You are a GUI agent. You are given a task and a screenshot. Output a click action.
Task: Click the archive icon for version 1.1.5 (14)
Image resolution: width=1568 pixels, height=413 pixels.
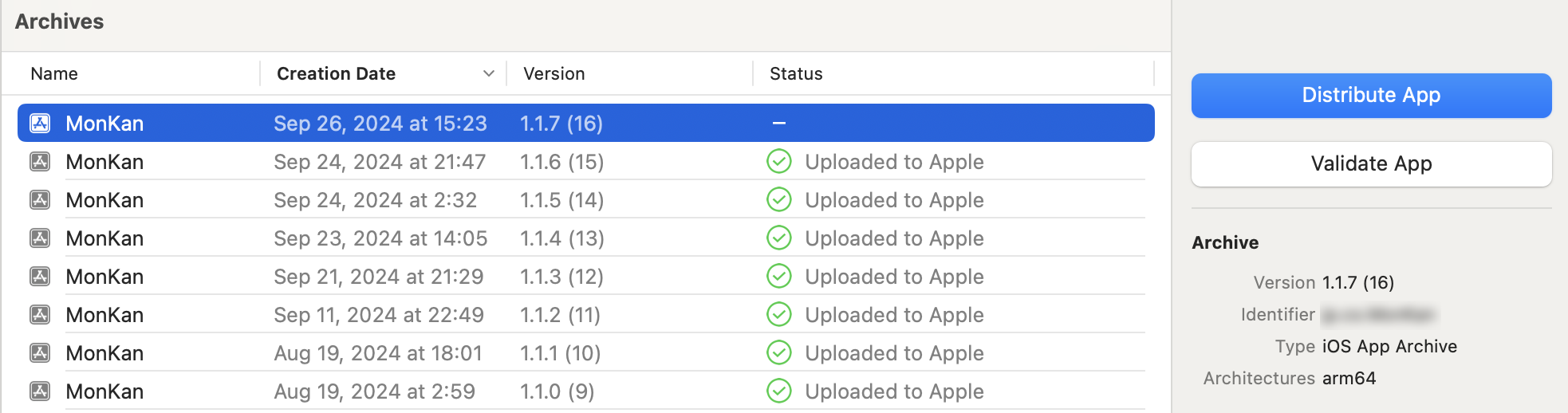[x=40, y=200]
